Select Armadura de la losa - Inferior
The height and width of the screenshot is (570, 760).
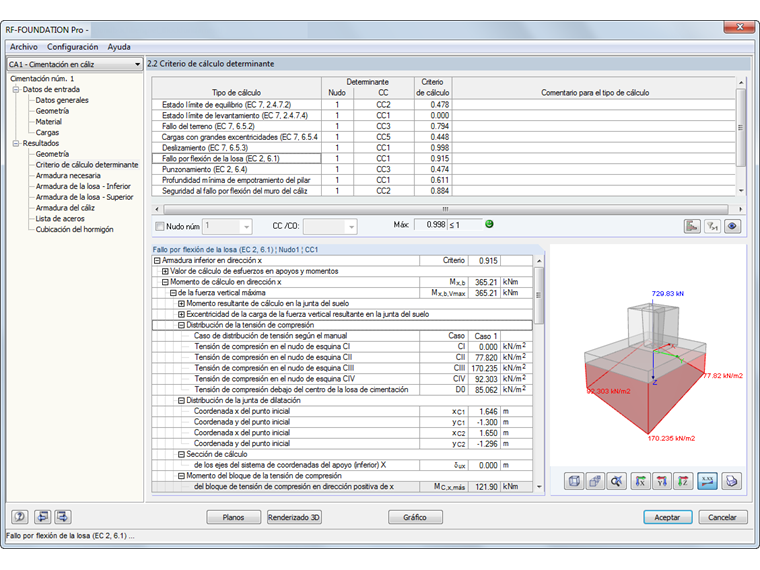pyautogui.click(x=83, y=186)
